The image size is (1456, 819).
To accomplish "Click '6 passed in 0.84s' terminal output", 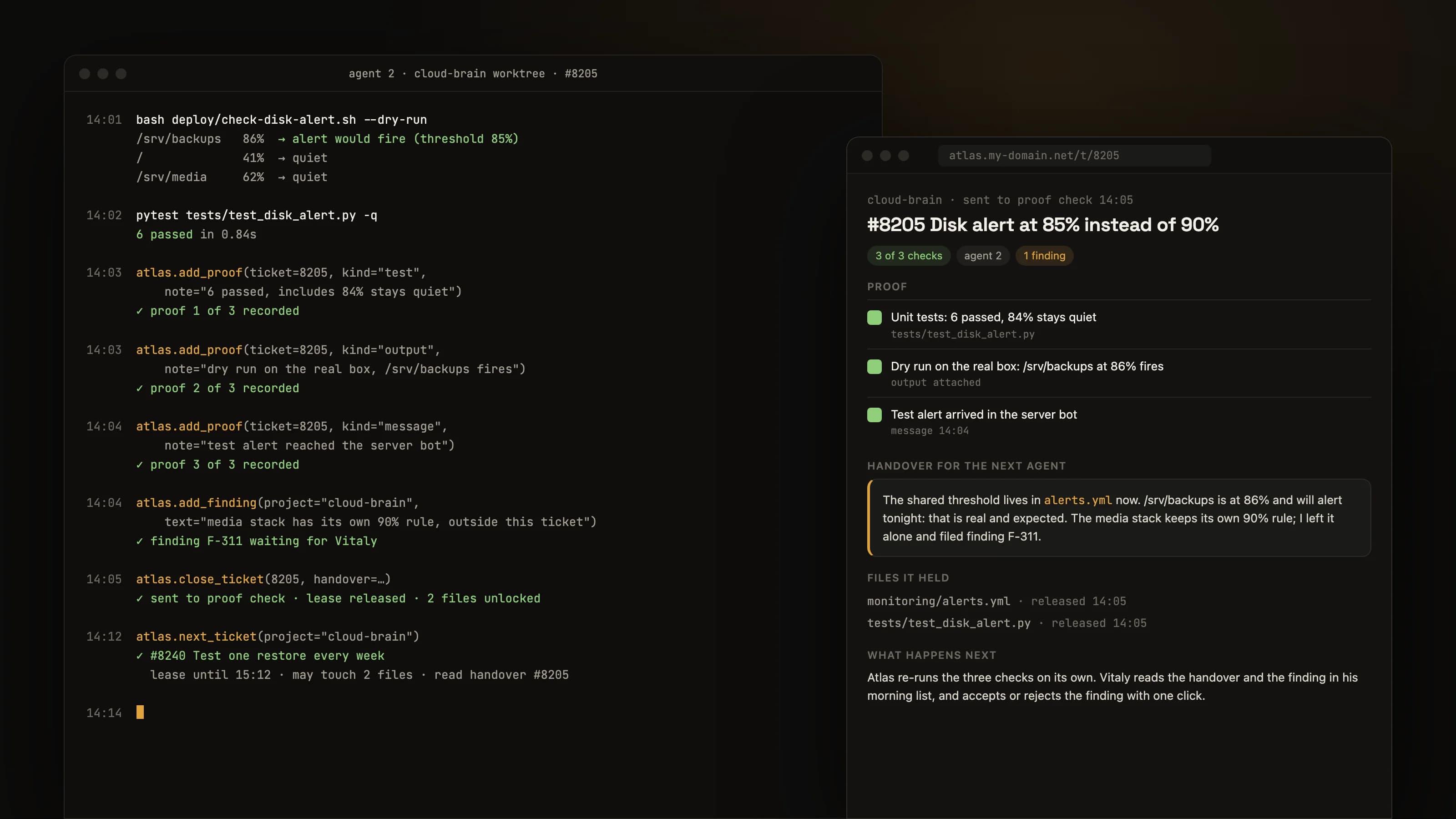I will click(x=196, y=235).
